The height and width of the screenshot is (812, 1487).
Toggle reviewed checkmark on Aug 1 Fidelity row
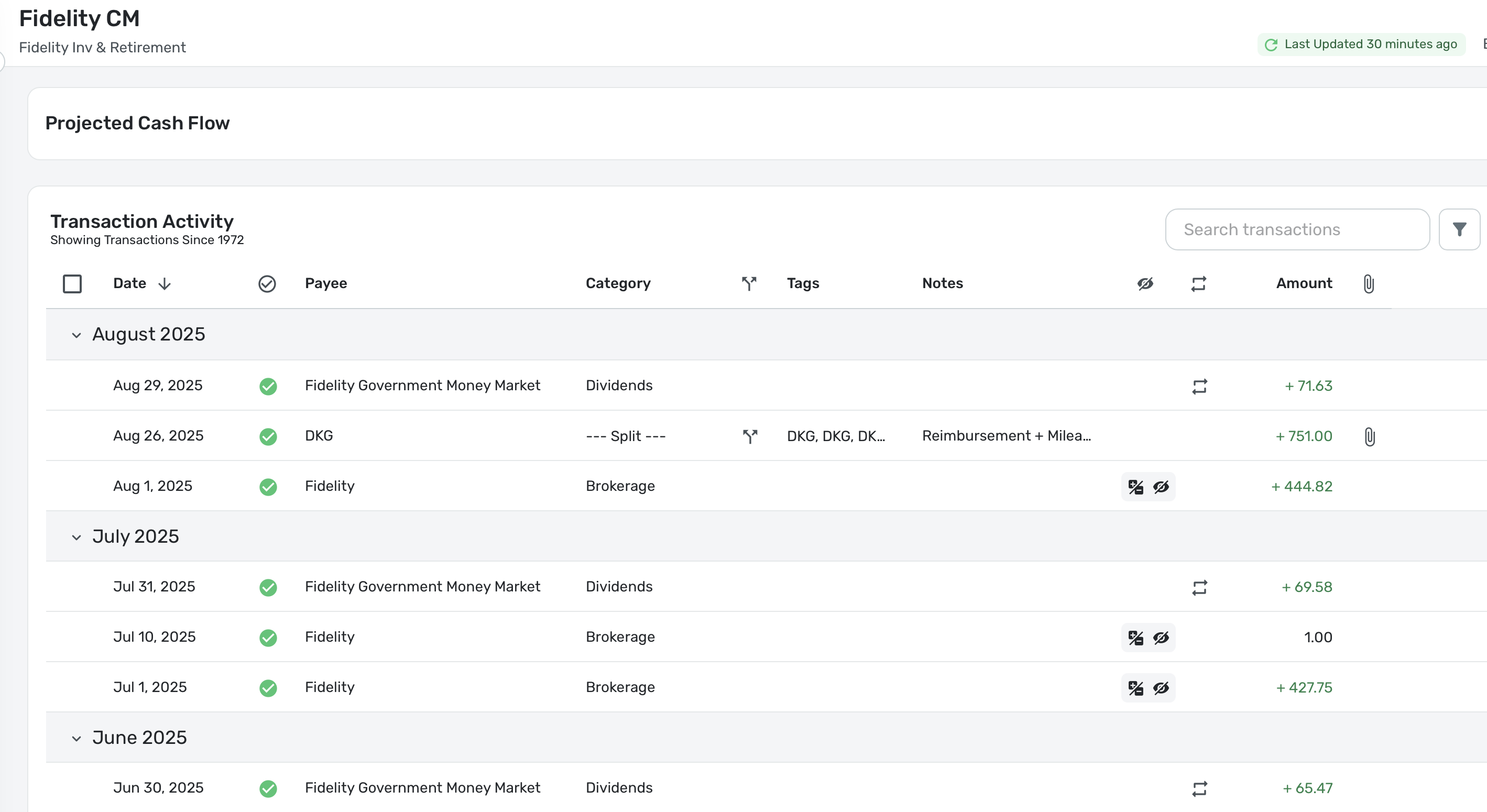pyautogui.click(x=268, y=487)
